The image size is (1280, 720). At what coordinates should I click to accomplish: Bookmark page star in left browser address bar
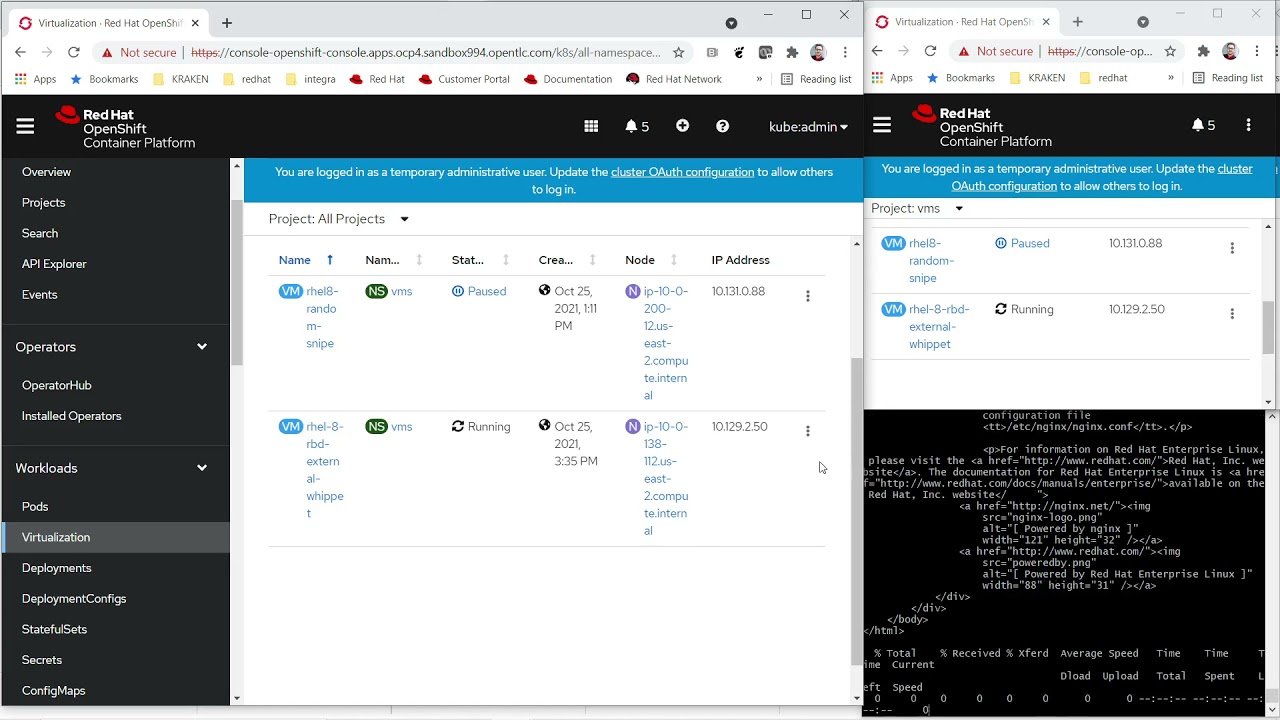click(678, 52)
